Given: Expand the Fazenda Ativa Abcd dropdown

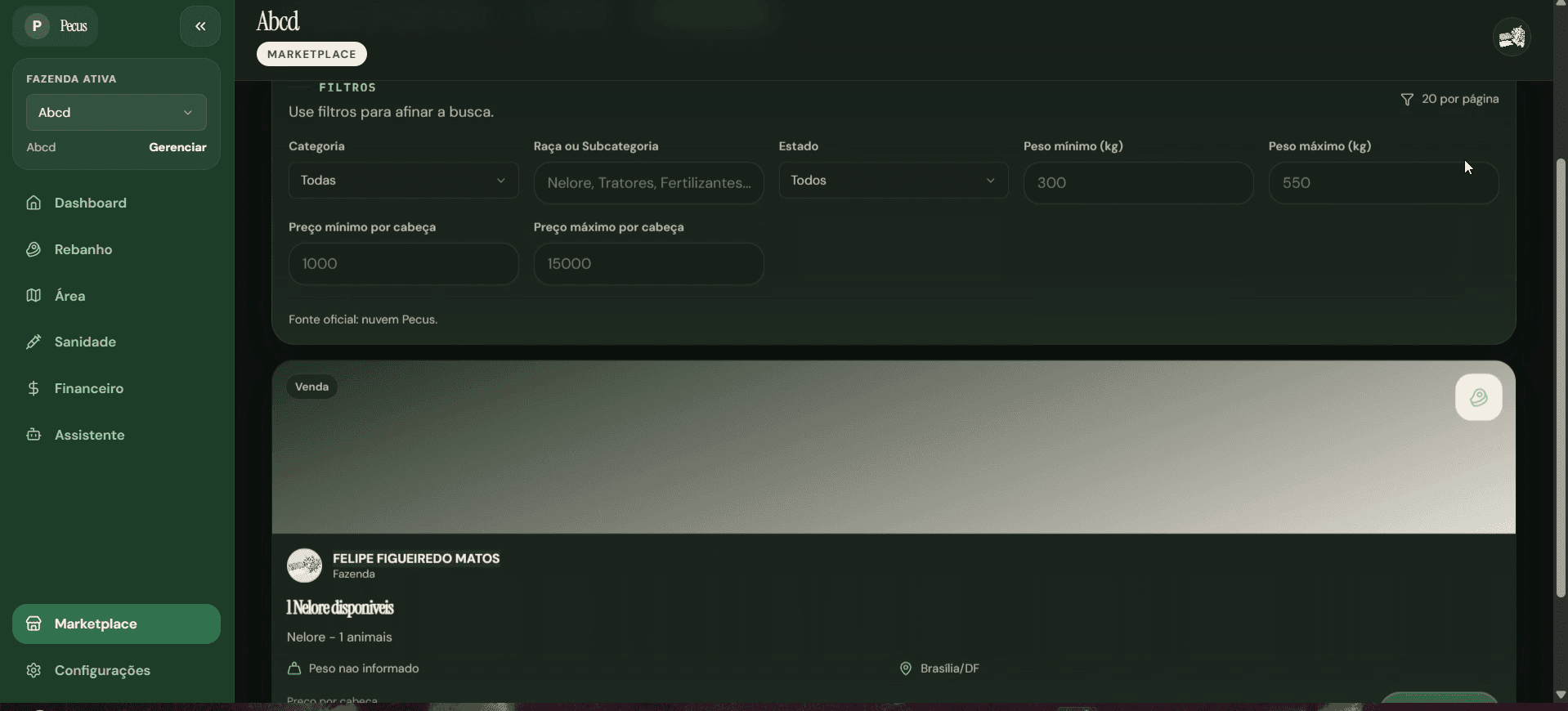Looking at the screenshot, I should pos(116,113).
